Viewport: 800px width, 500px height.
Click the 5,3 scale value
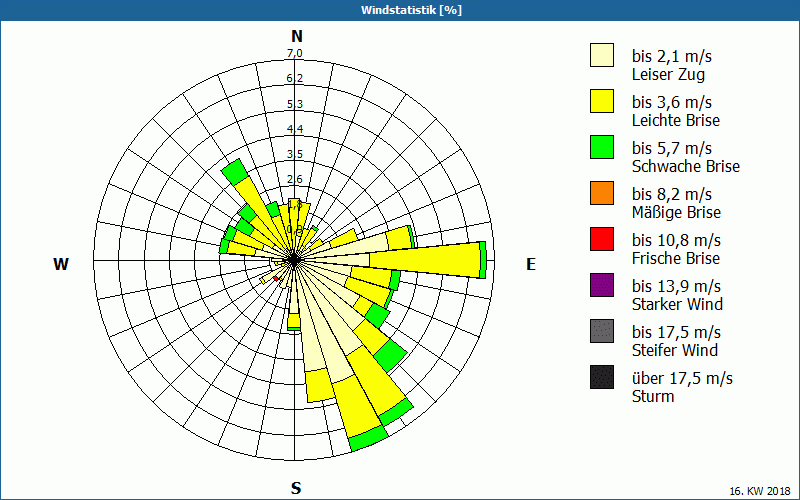pyautogui.click(x=294, y=104)
